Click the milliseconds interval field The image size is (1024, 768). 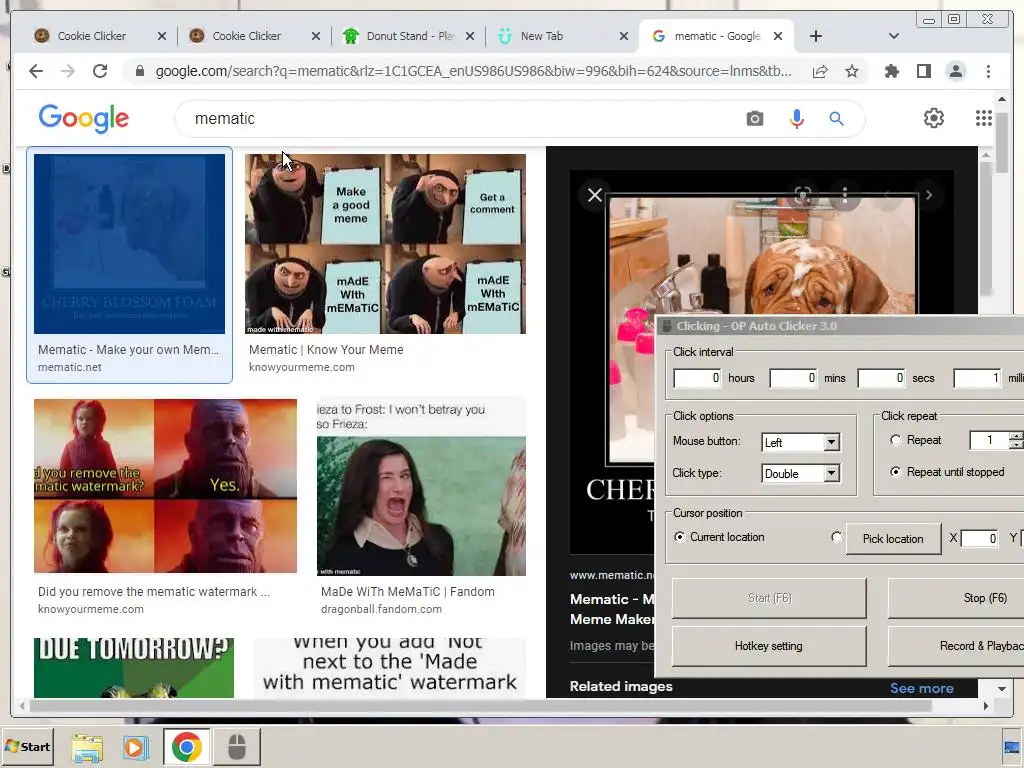[x=978, y=378]
